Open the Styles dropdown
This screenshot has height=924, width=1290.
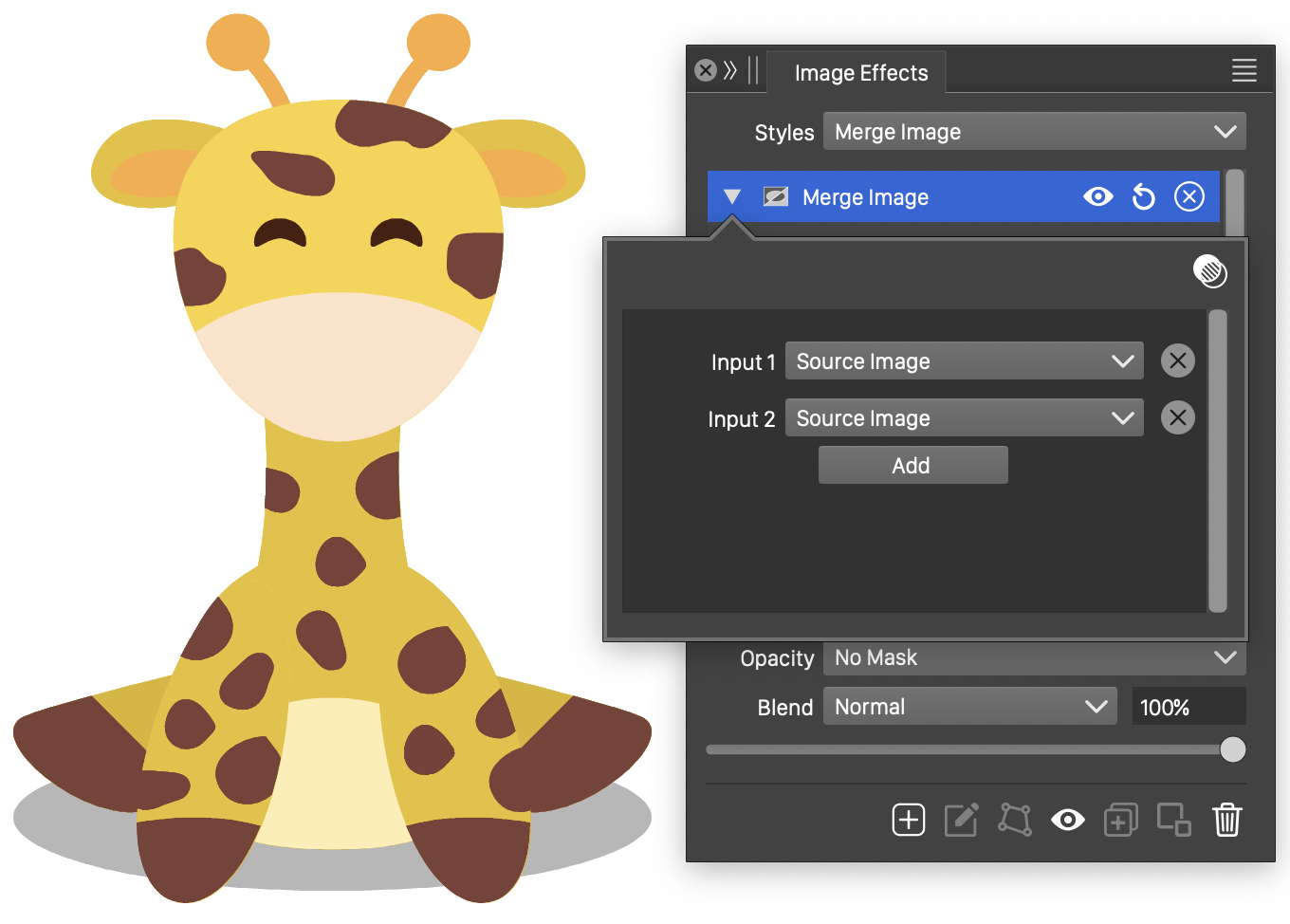[x=1034, y=132]
